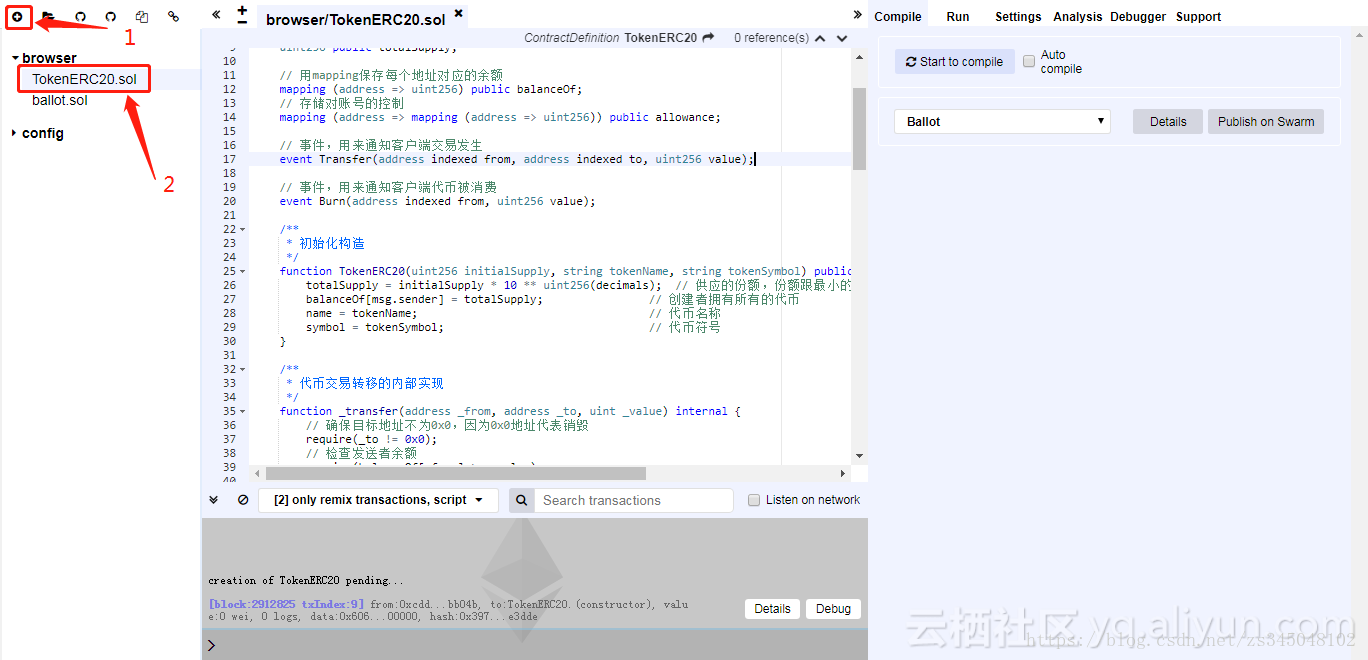Viewport: 1368px width, 660px height.
Task: Click the event Burn line 20
Action: coord(437,201)
